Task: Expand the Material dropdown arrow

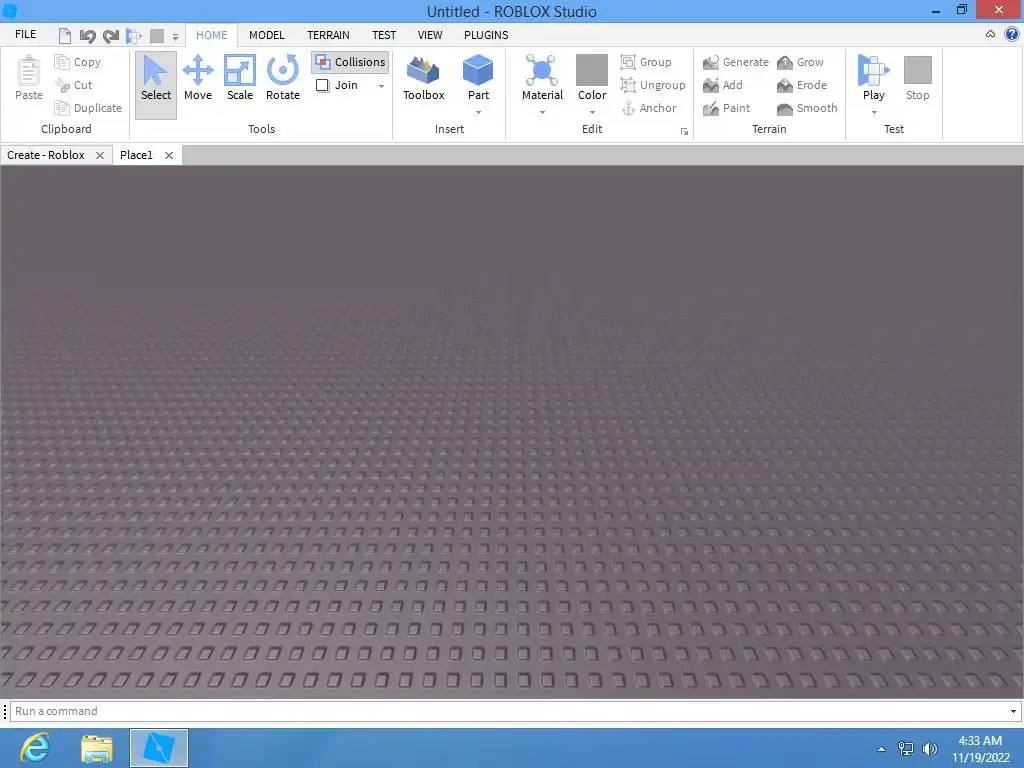Action: [542, 112]
